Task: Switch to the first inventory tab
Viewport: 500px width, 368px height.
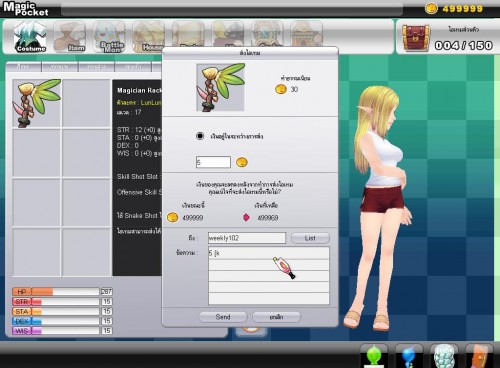Action: (23, 67)
